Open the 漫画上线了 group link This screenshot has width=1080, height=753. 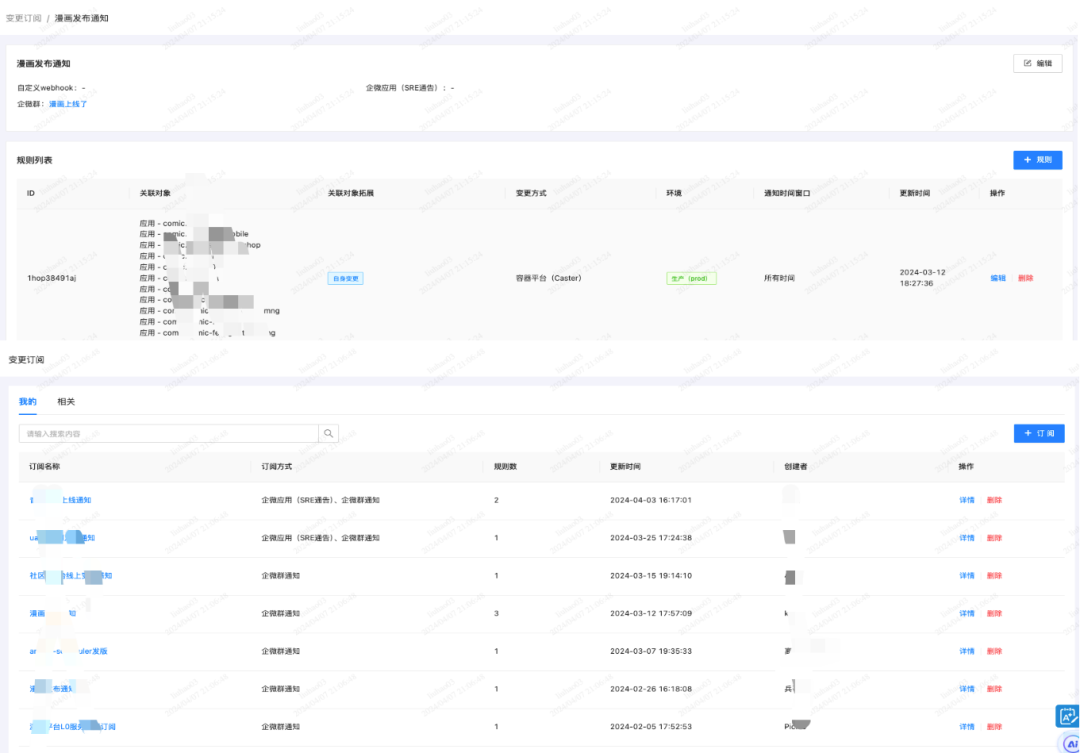[x=68, y=104]
